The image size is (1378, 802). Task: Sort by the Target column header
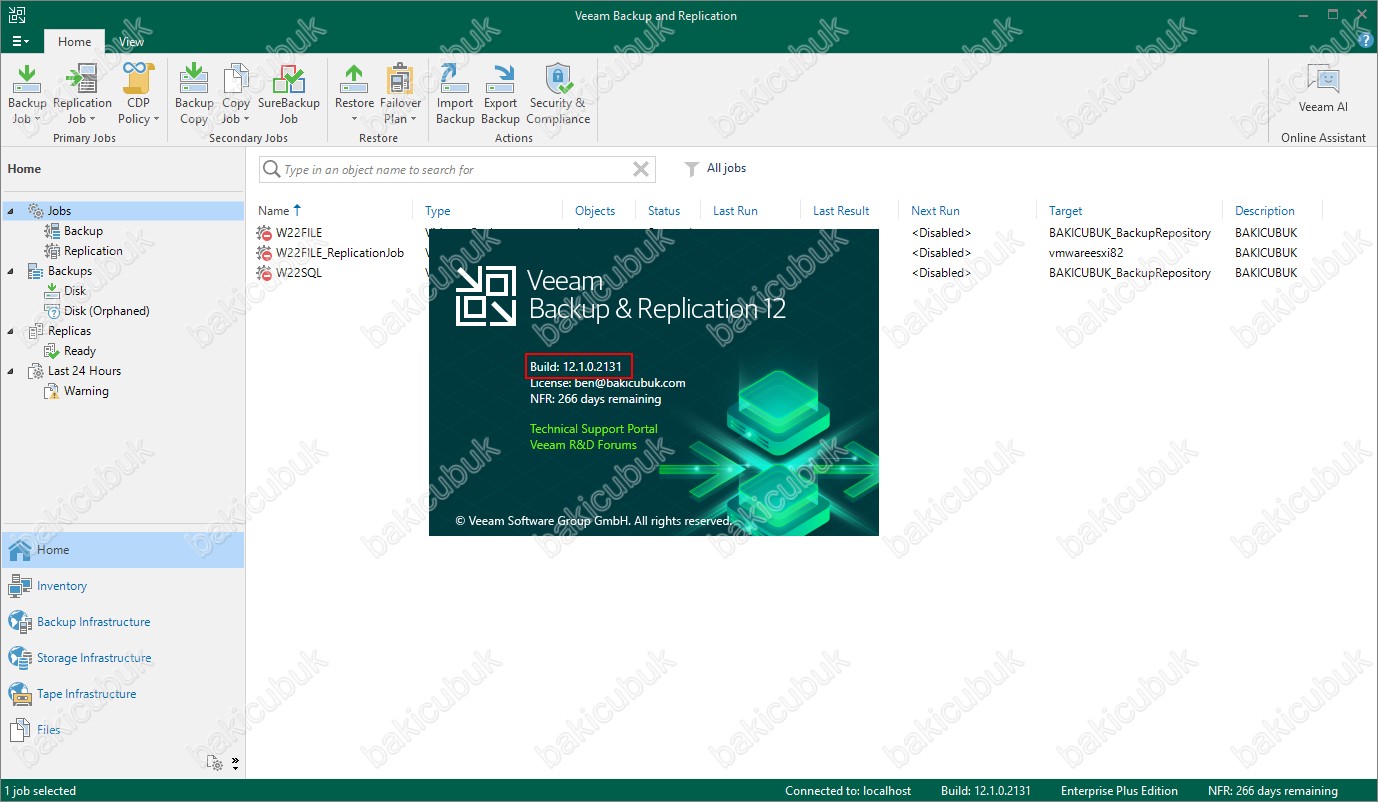click(1065, 211)
